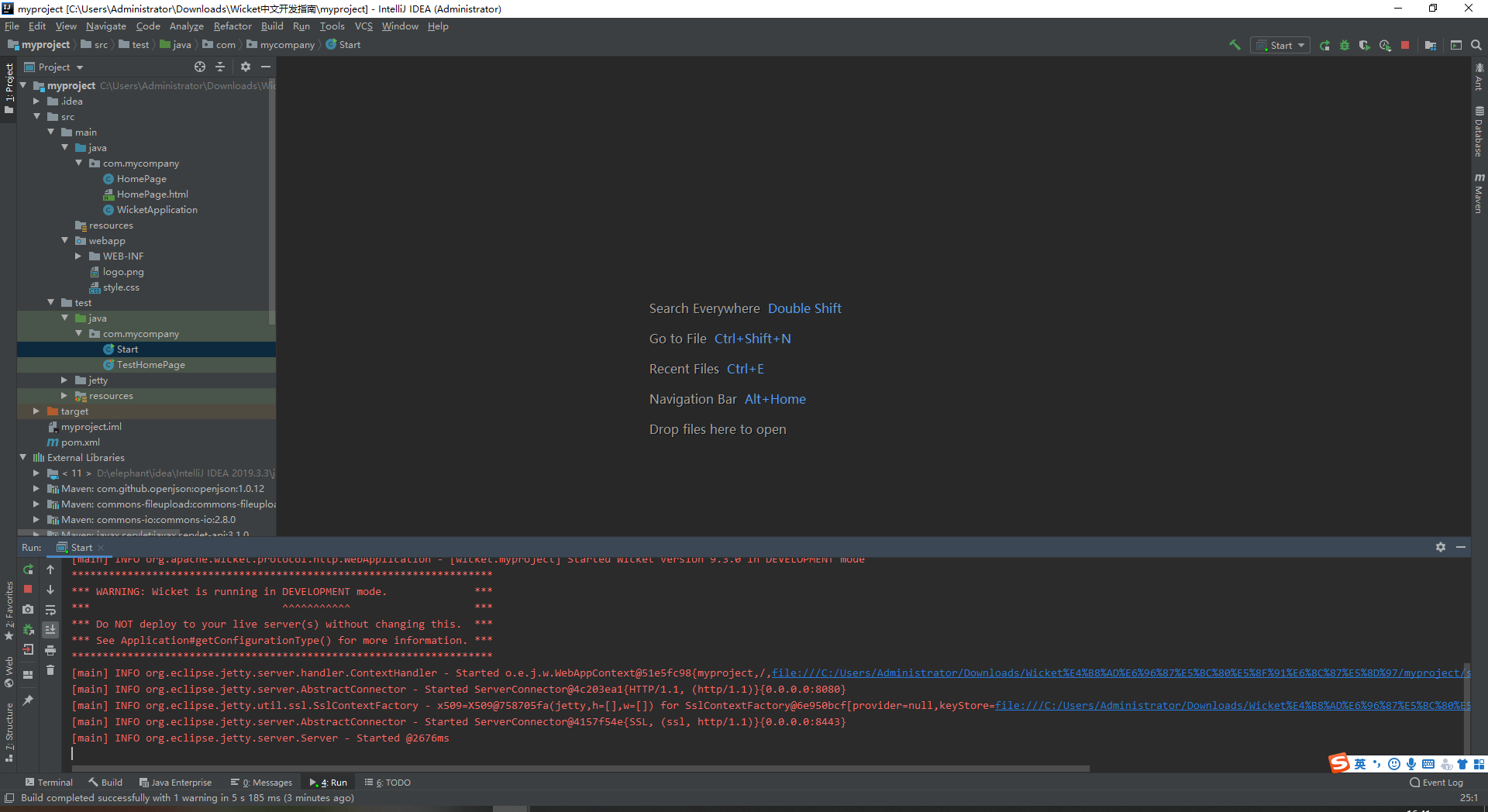Expand the target folder

coord(36,411)
